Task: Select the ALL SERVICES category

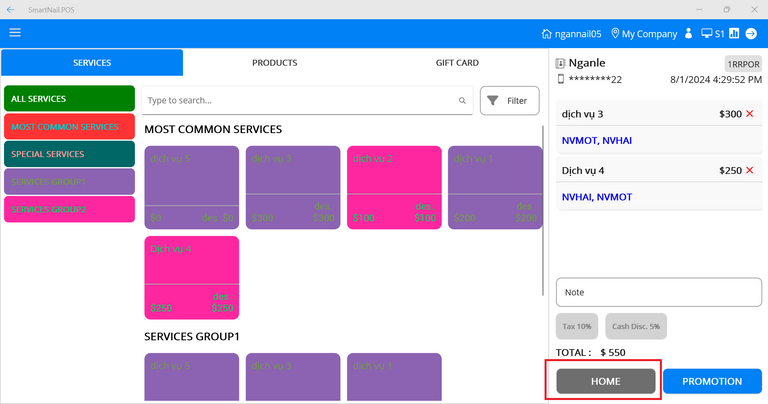Action: click(69, 99)
